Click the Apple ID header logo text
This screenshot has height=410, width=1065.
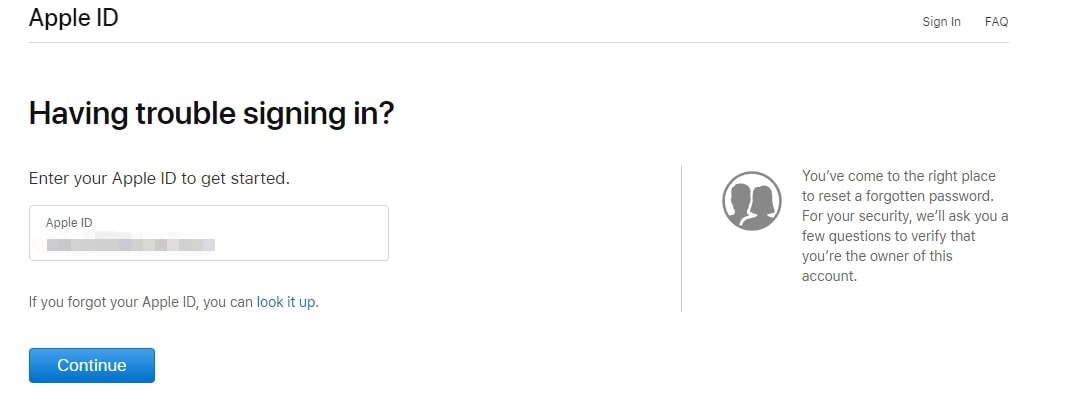point(74,18)
